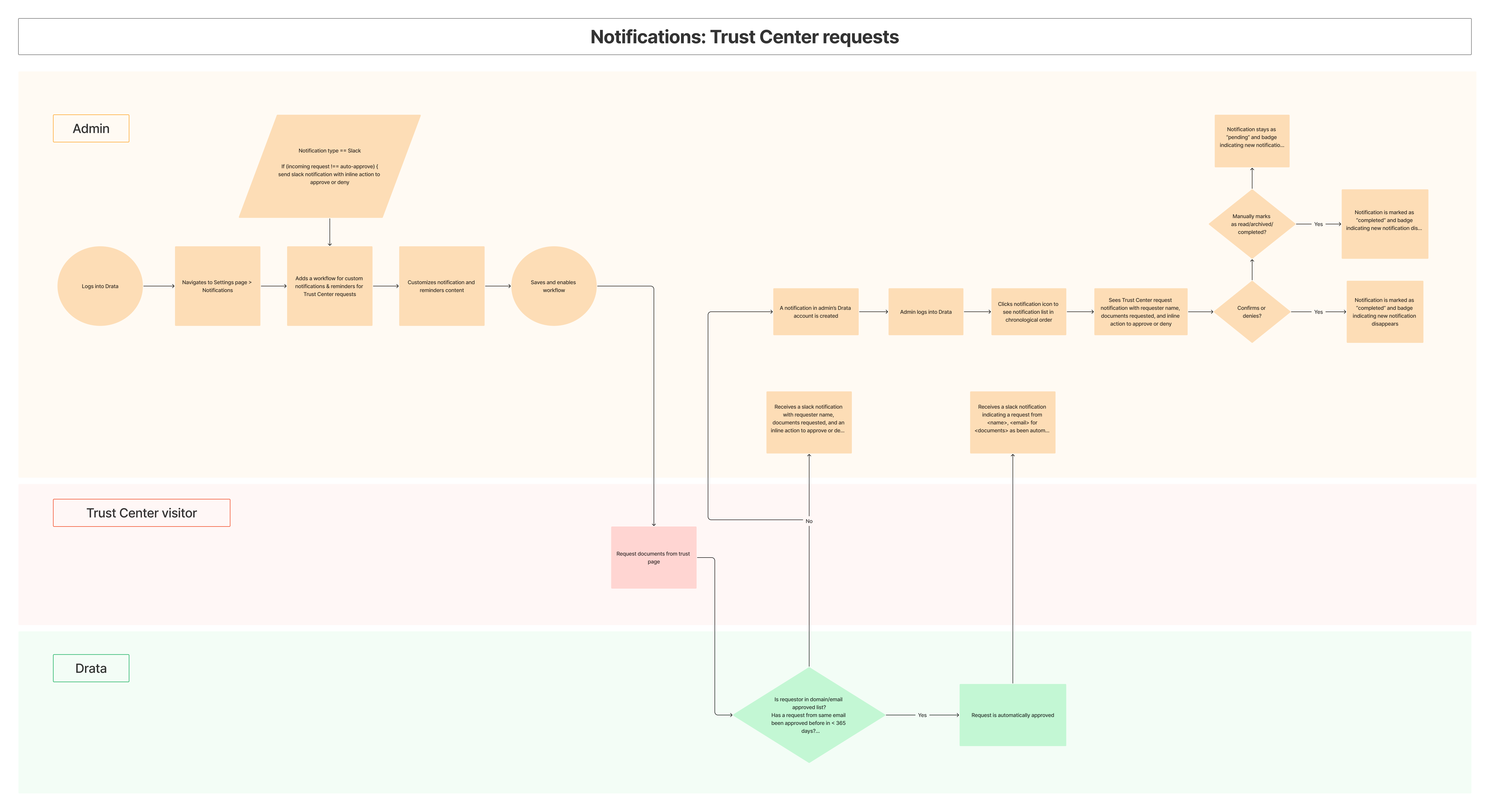Viewport: 1495px width, 812px height.
Task: Click the "Navigates to Settings page > Notifications" box
Action: click(x=217, y=285)
